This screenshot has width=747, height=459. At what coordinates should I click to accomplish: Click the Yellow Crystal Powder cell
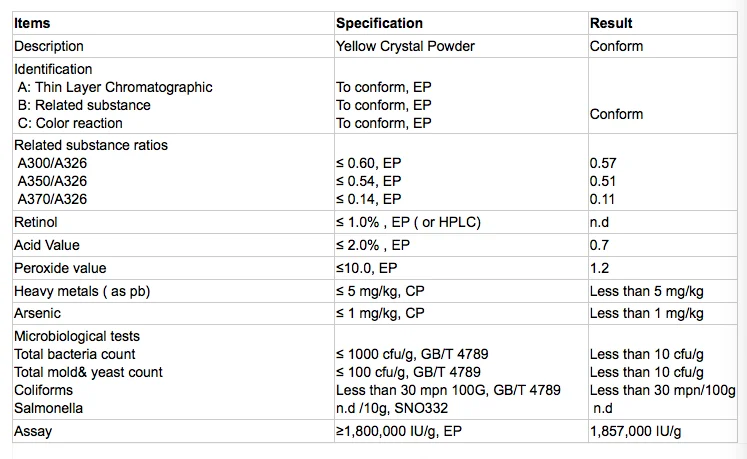[x=405, y=46]
